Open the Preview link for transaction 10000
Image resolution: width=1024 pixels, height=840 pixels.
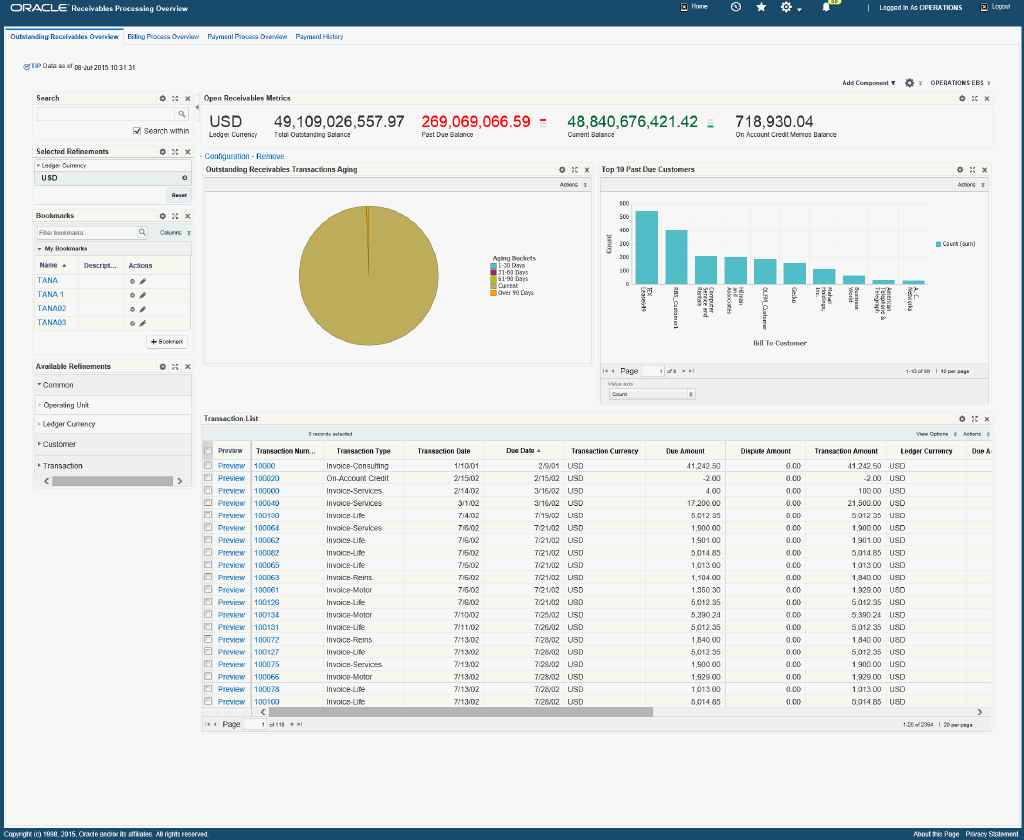coord(231,466)
